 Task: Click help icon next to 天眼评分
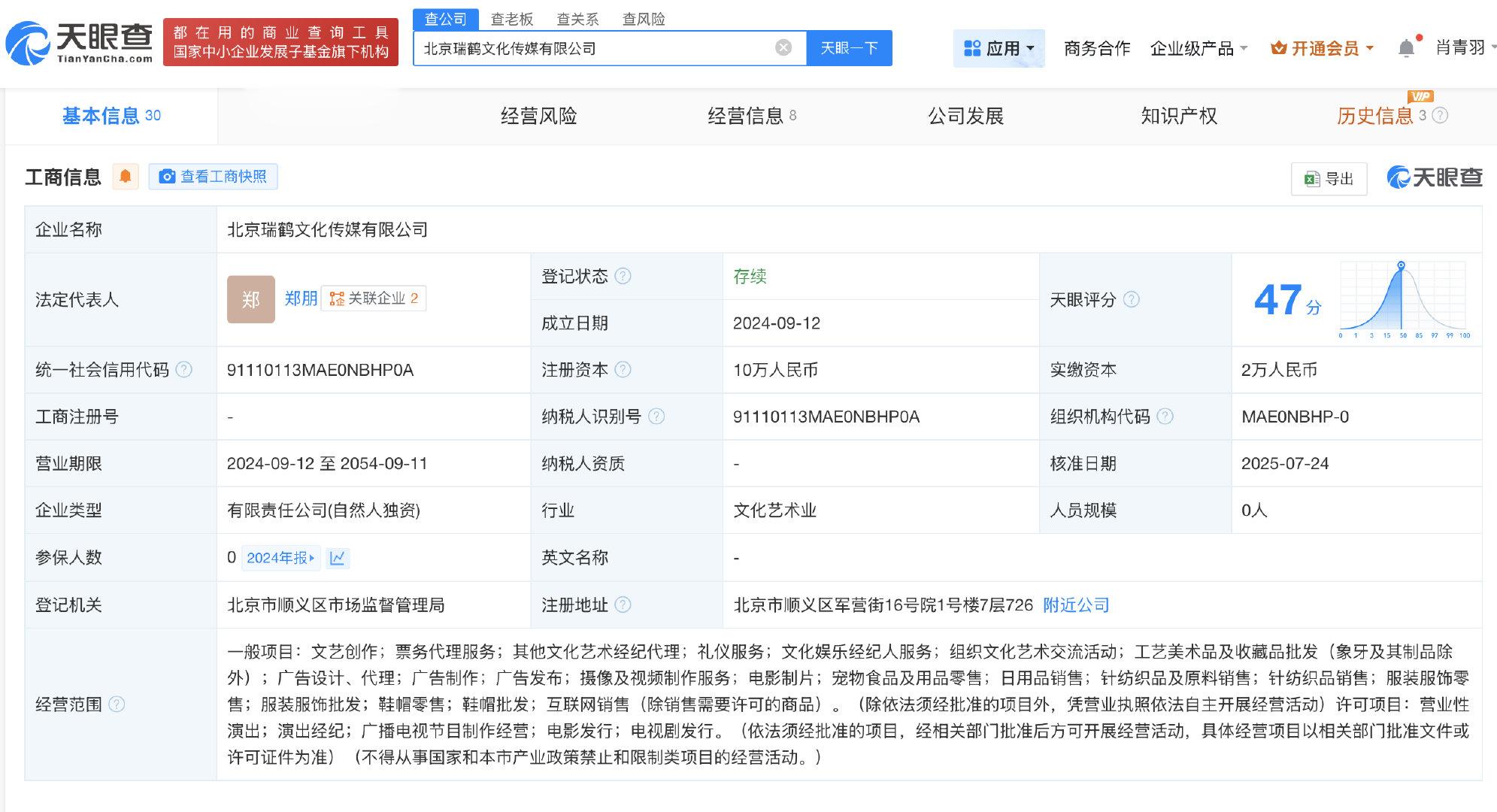click(x=1131, y=299)
